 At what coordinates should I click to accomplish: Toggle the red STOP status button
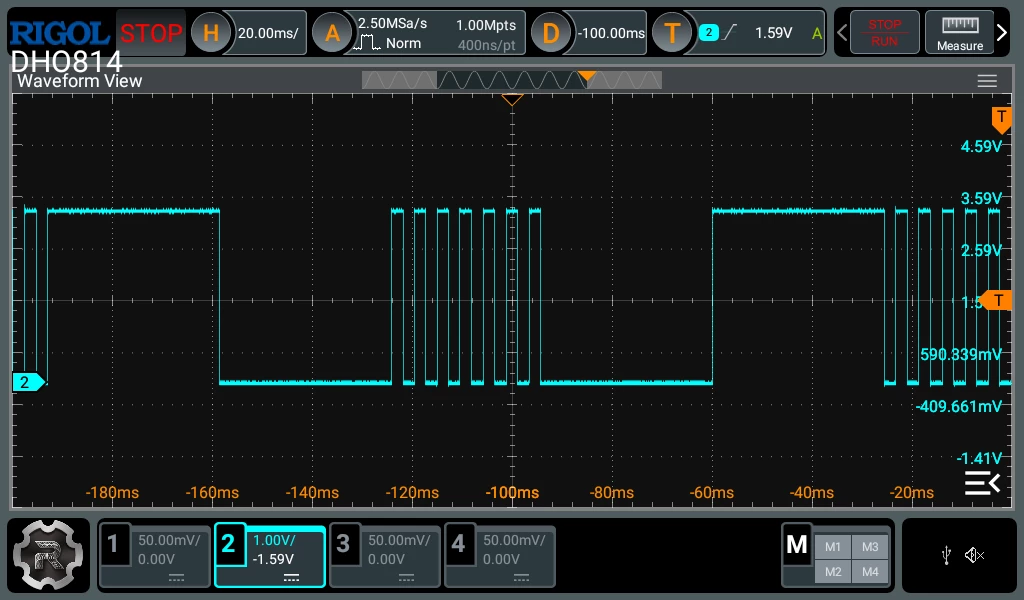pos(151,33)
